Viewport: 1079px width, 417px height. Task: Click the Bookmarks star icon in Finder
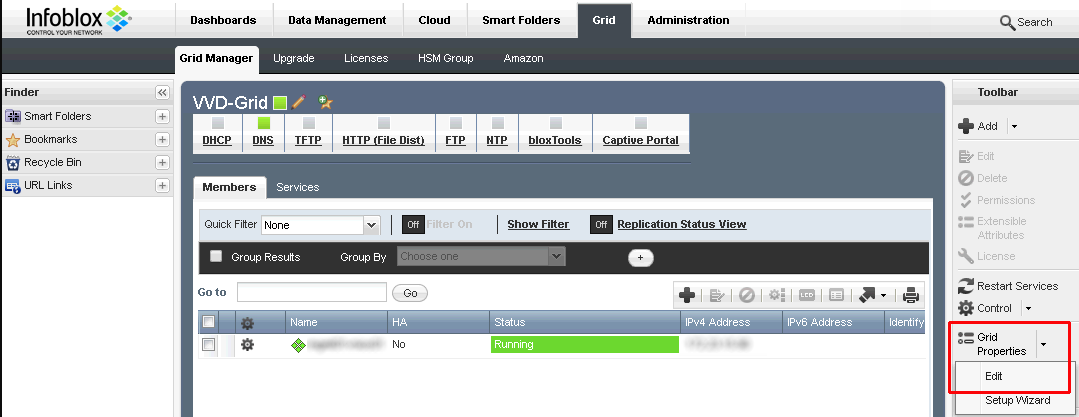click(x=13, y=140)
